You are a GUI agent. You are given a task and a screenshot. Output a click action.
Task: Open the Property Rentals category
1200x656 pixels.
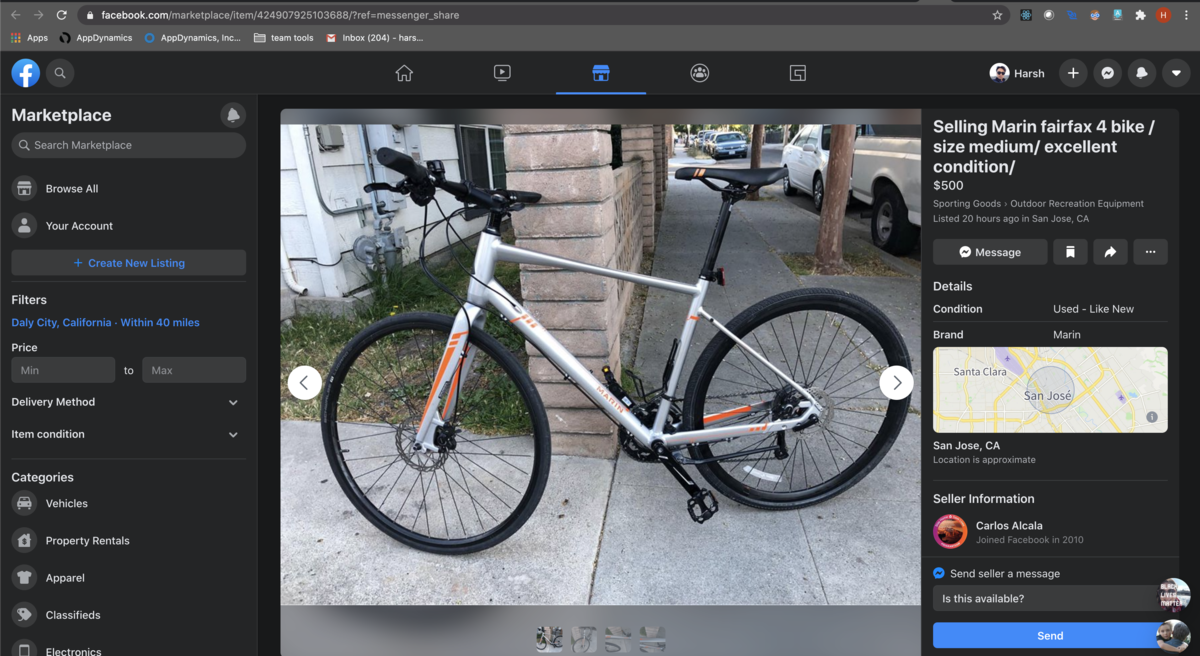[128, 541]
